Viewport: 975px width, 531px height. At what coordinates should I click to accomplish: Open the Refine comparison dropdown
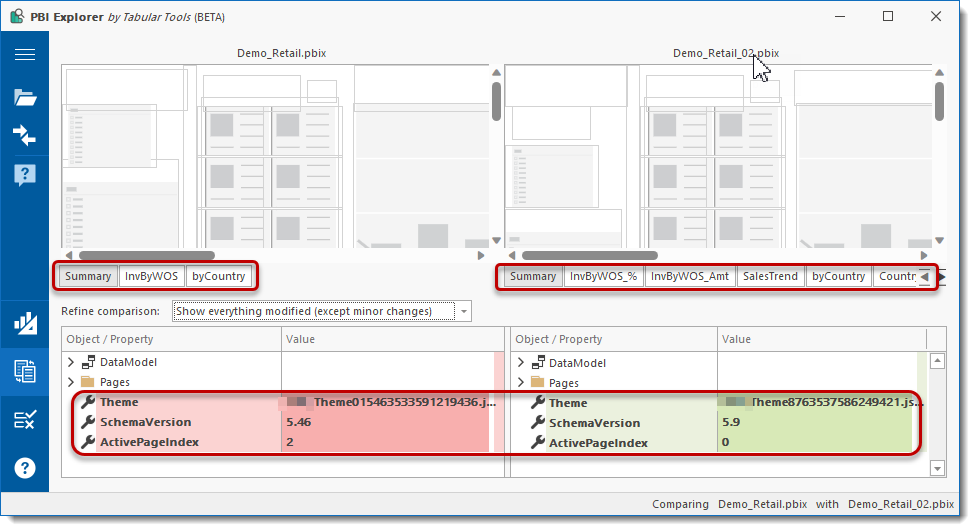[x=464, y=311]
